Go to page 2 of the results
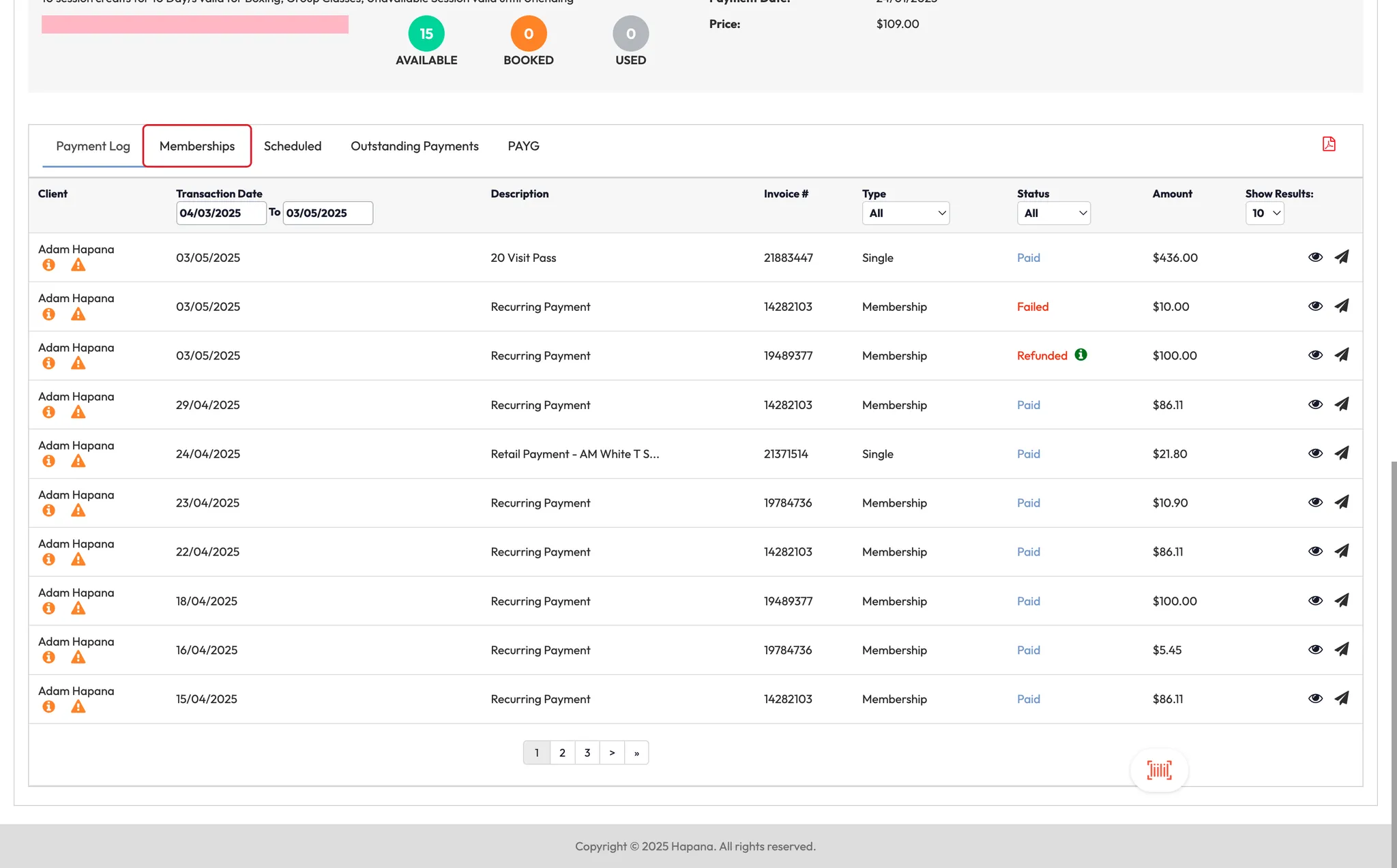This screenshot has width=1397, height=868. [x=562, y=753]
